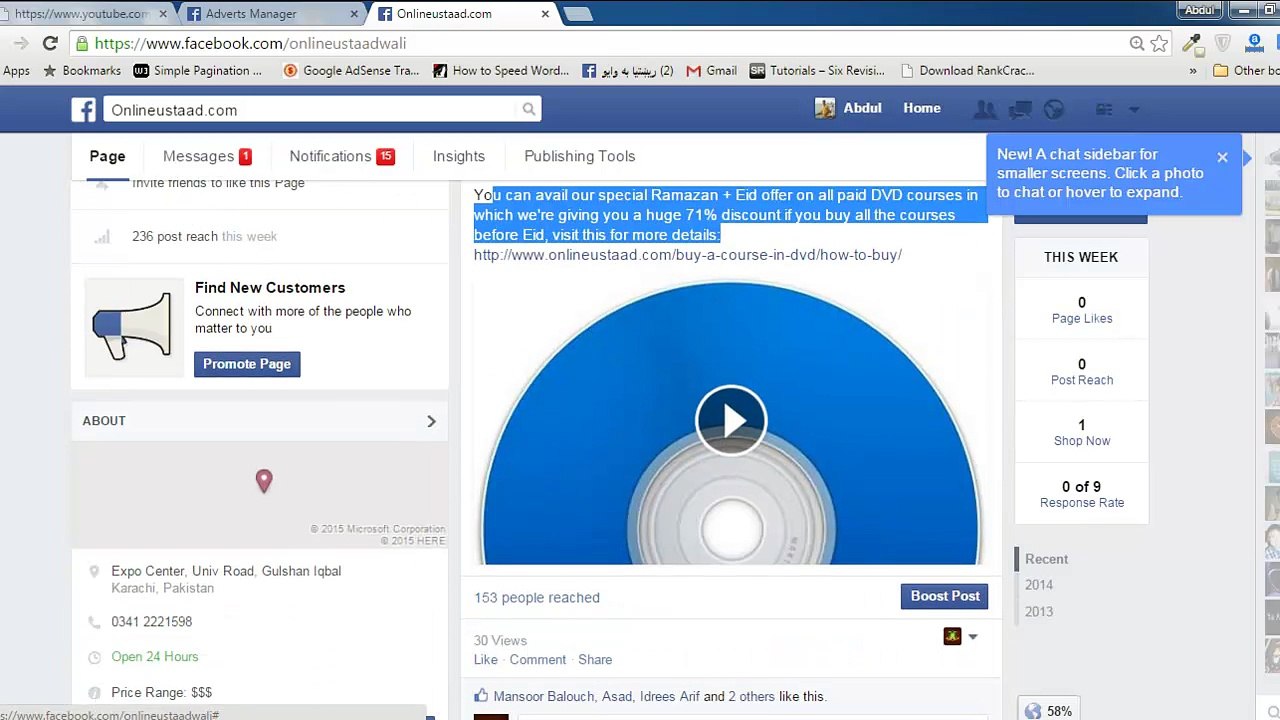Click the gray shield extension icon
The width and height of the screenshot is (1280, 720).
[x=1223, y=43]
